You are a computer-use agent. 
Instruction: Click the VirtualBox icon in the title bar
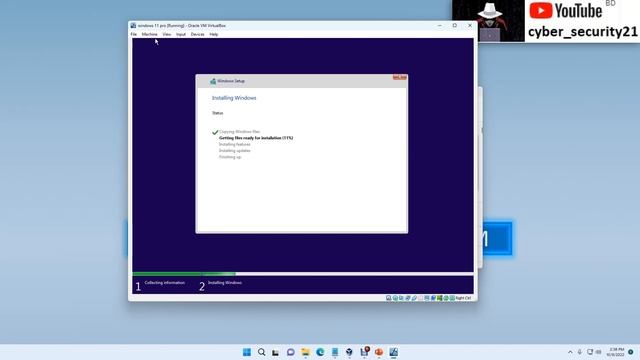133,25
